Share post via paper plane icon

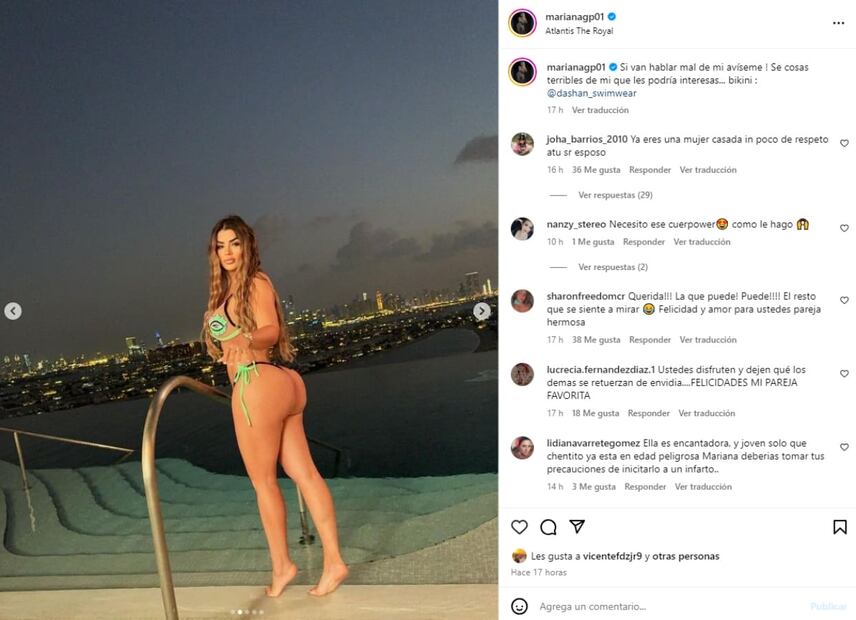[577, 527]
